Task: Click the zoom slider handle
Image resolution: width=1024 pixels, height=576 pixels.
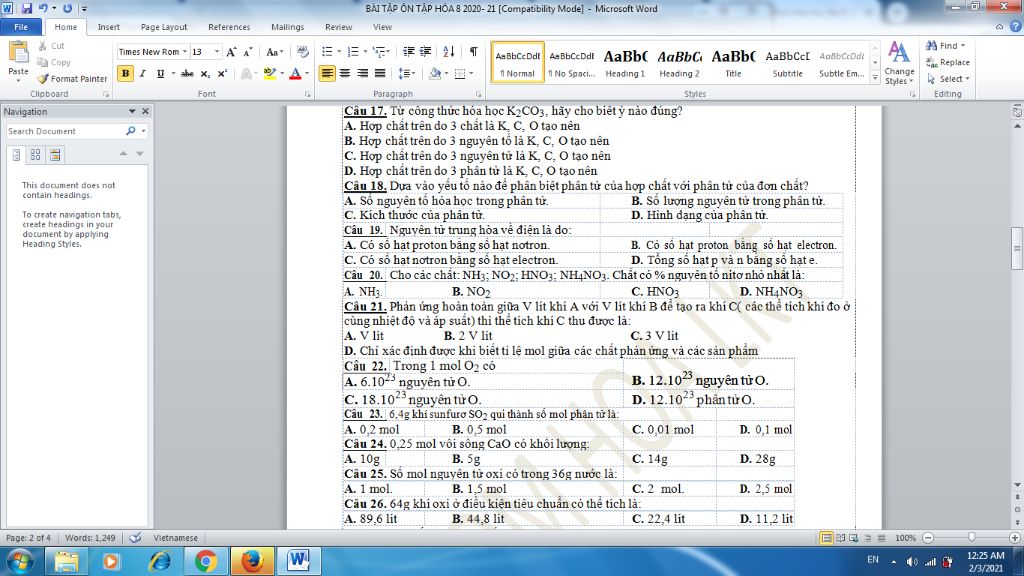Action: click(x=972, y=537)
